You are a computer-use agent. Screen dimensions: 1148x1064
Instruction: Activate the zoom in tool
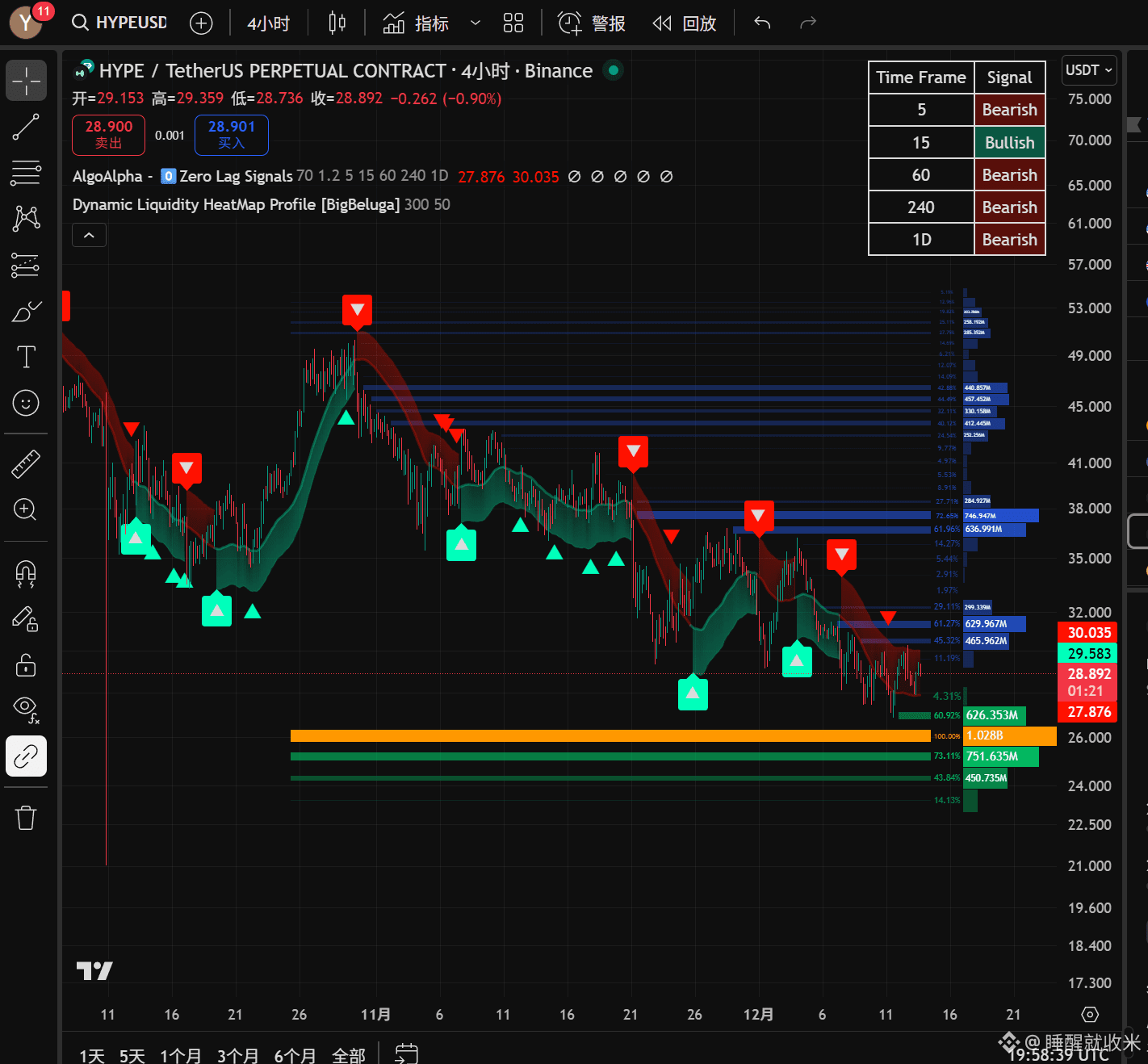(26, 509)
